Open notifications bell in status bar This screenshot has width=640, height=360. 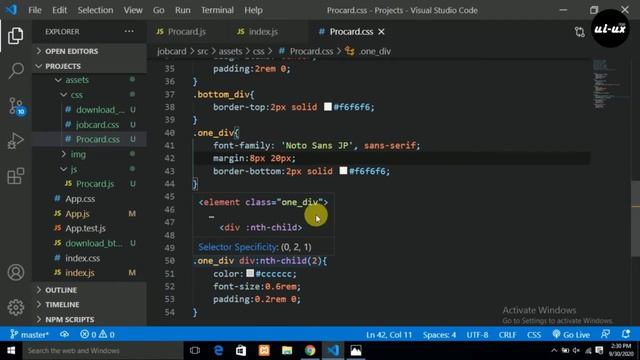coord(626,334)
